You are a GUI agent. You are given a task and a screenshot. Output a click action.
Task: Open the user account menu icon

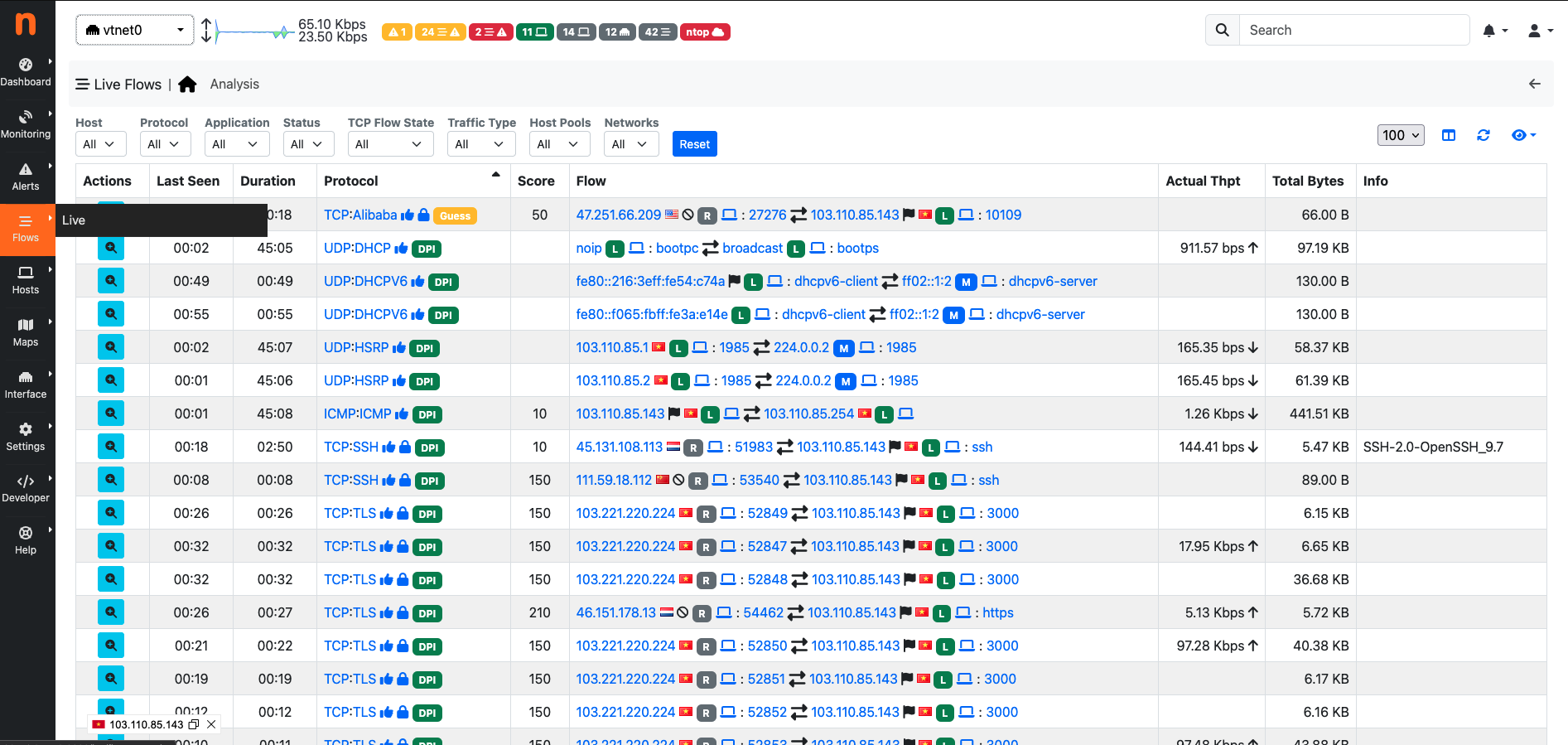[x=1539, y=31]
